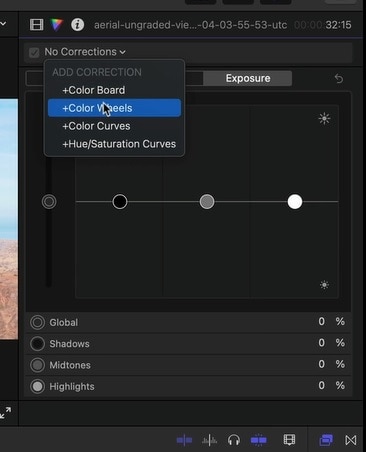
Task: Click the Midtones row circle icon
Action: pyautogui.click(x=37, y=365)
